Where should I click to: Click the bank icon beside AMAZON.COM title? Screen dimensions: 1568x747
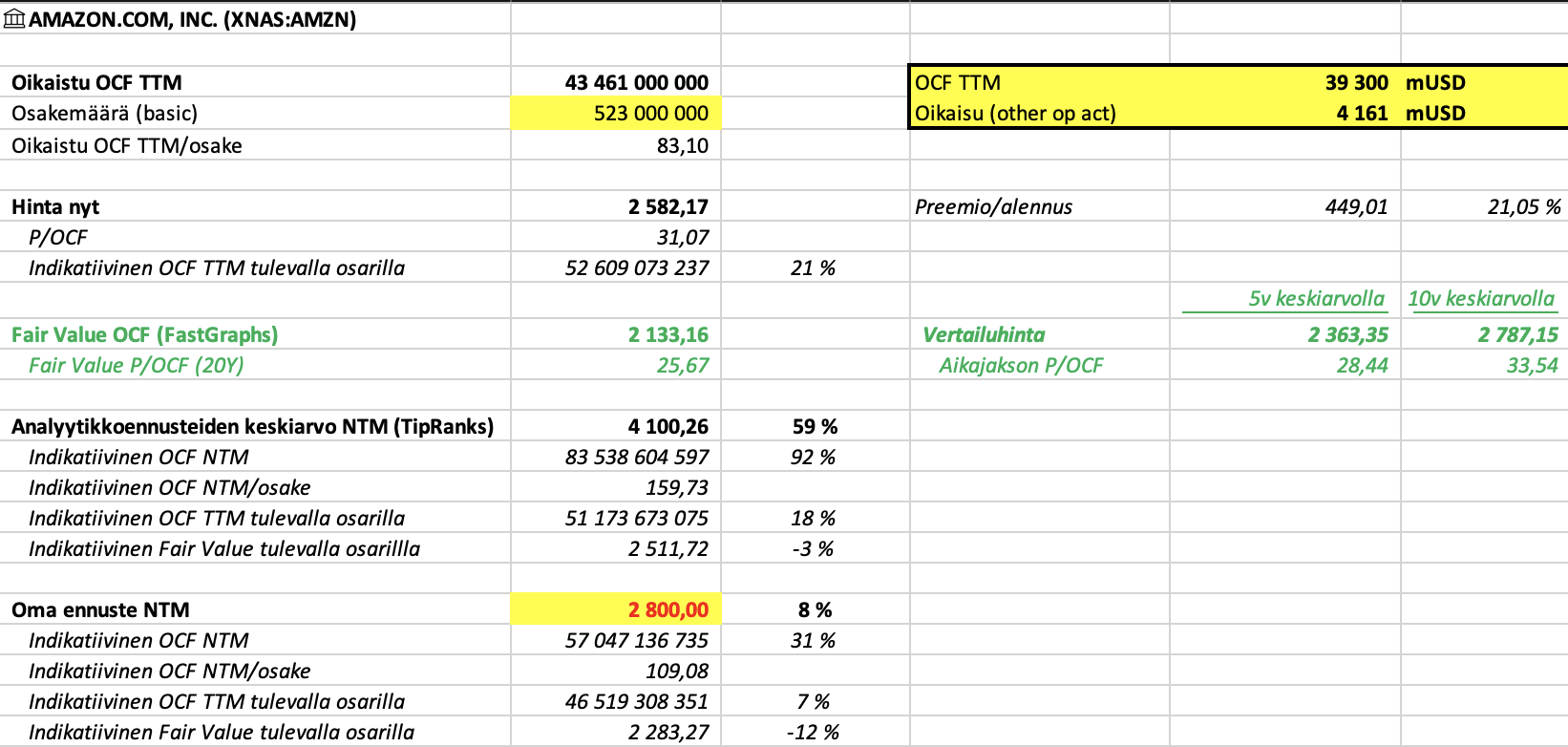(15, 19)
